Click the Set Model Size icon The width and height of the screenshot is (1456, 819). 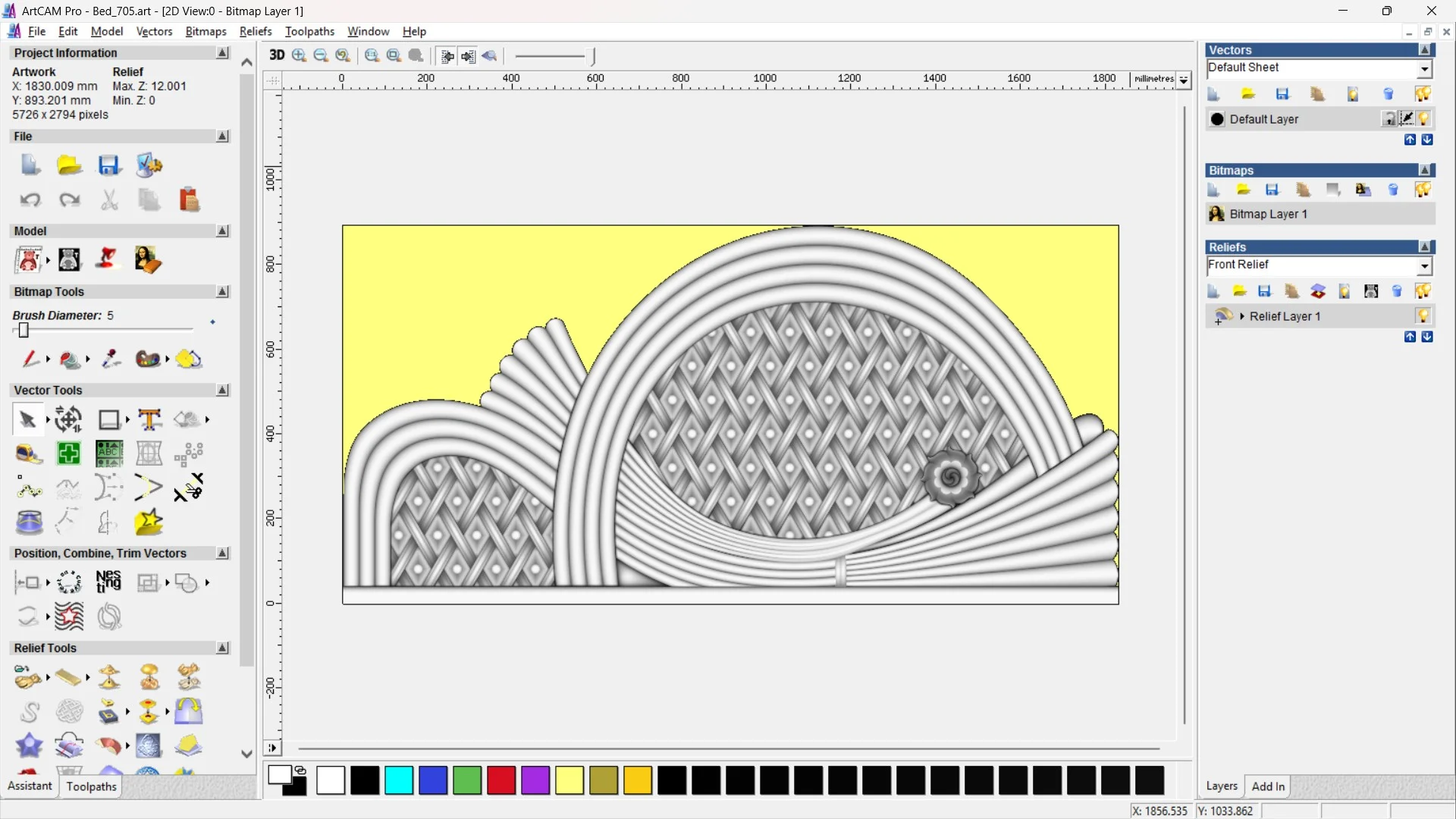28,260
